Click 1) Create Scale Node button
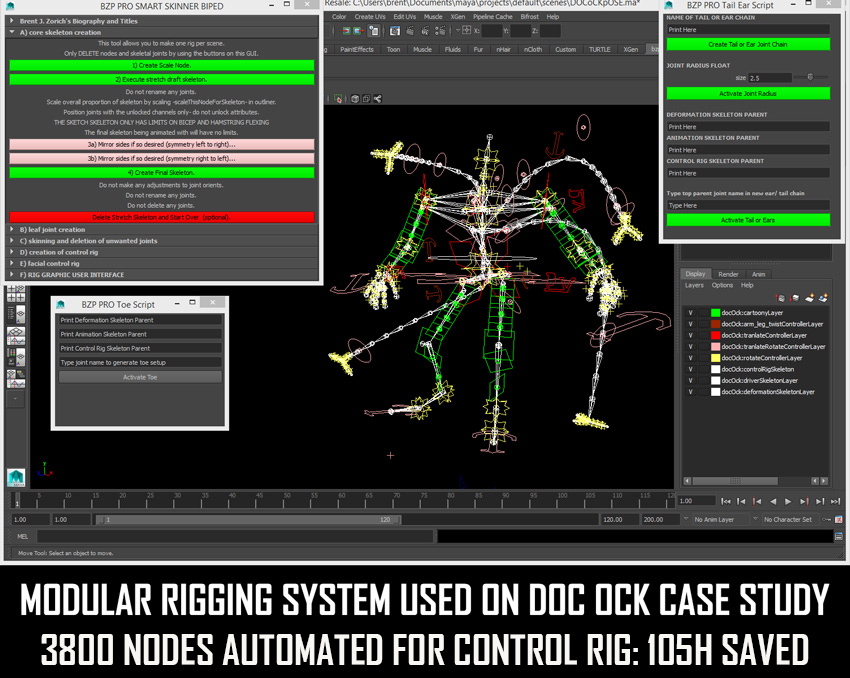 [162, 66]
